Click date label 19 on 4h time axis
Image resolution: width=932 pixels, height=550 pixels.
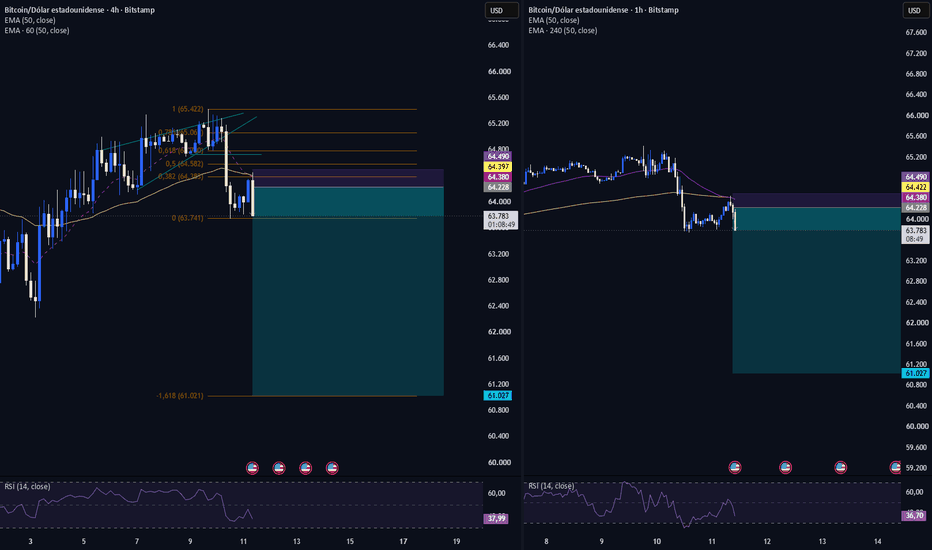pos(456,541)
